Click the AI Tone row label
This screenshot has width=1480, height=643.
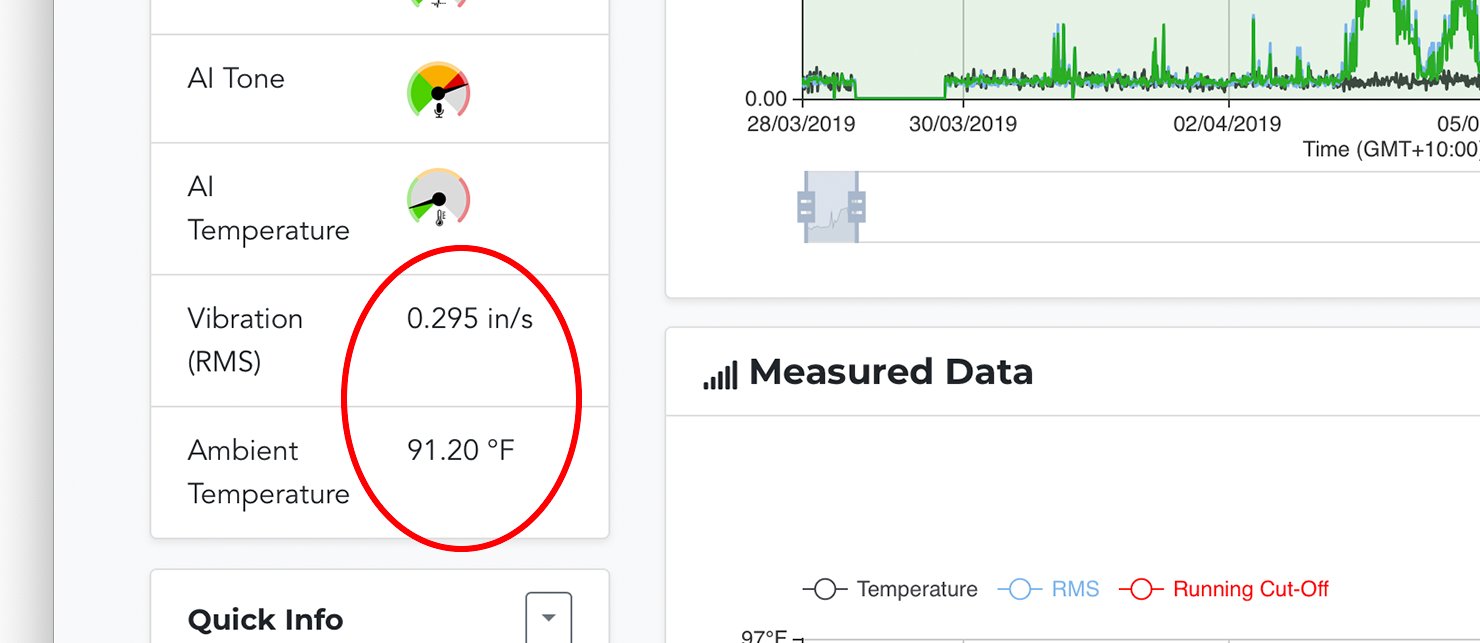[x=236, y=79]
